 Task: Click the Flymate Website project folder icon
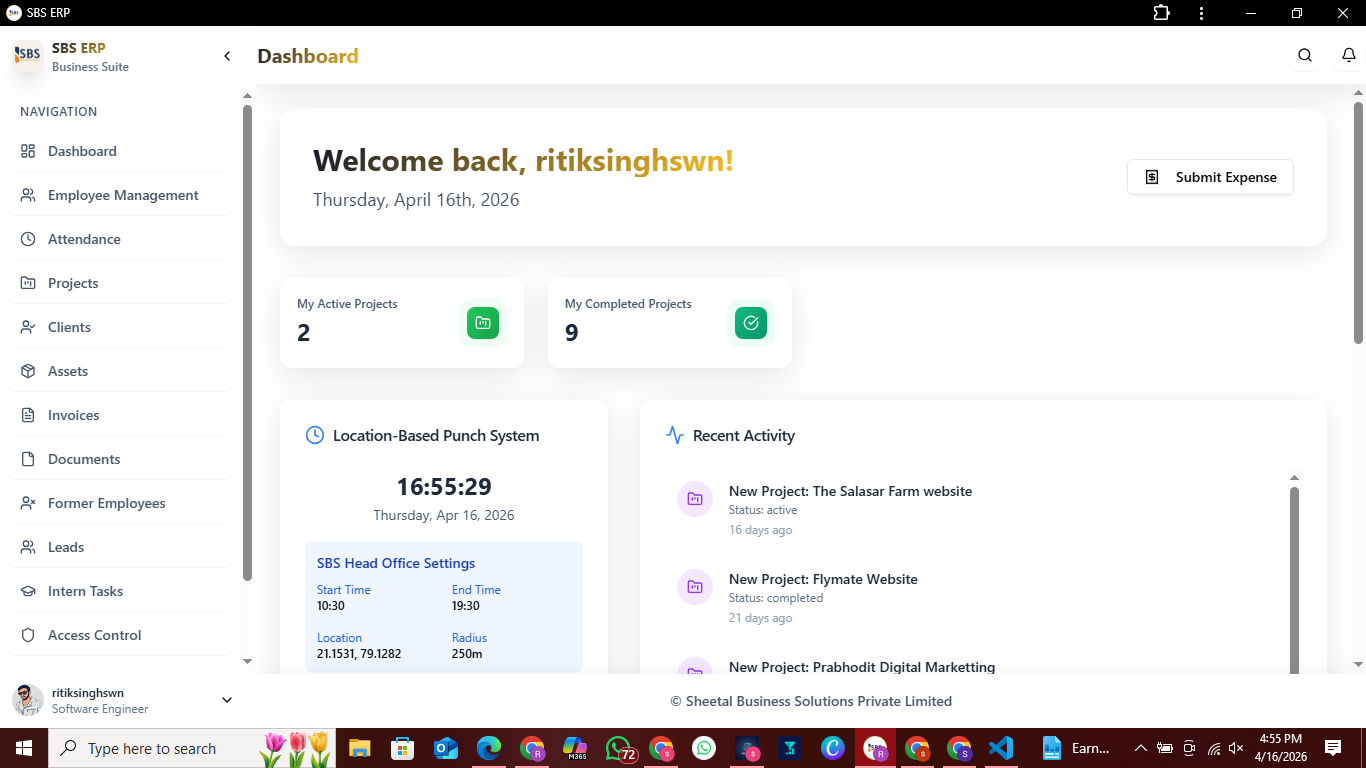click(x=695, y=587)
